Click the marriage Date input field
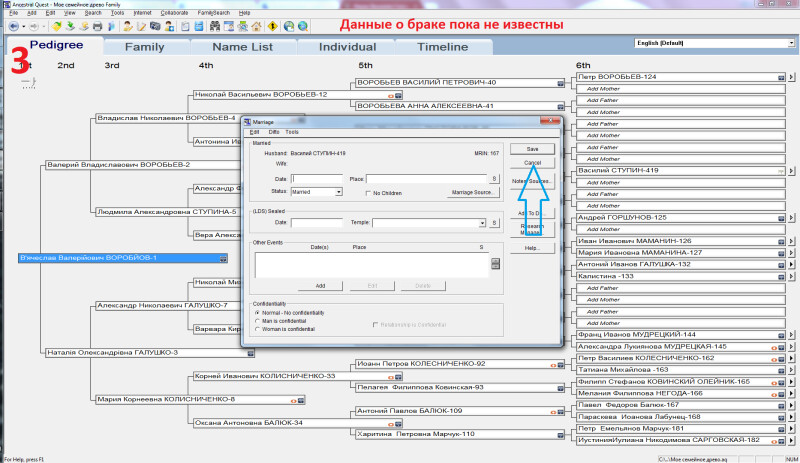Screen dimensions: 800x463 click(317, 179)
